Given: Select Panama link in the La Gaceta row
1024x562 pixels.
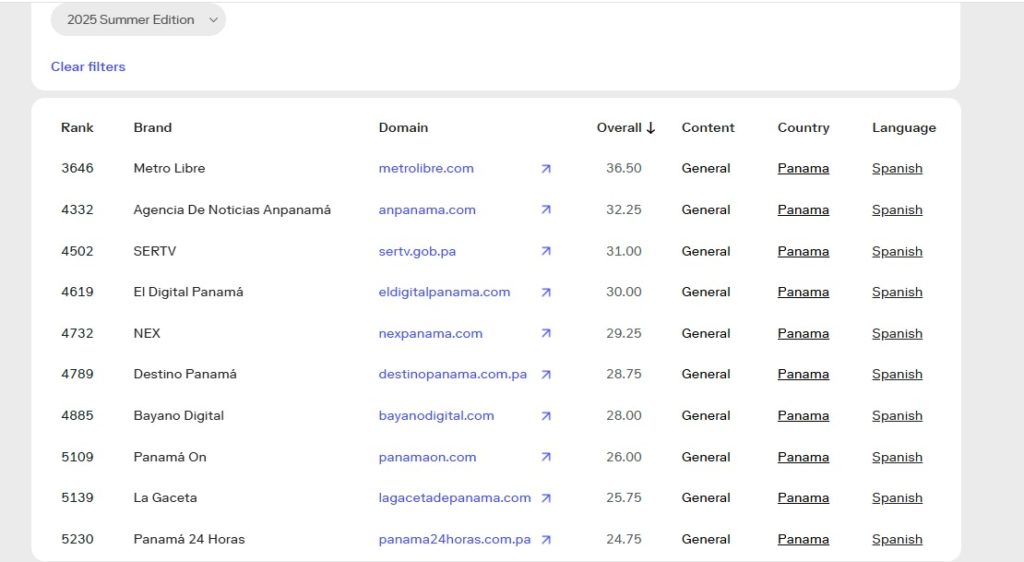Looking at the screenshot, I should click(803, 498).
